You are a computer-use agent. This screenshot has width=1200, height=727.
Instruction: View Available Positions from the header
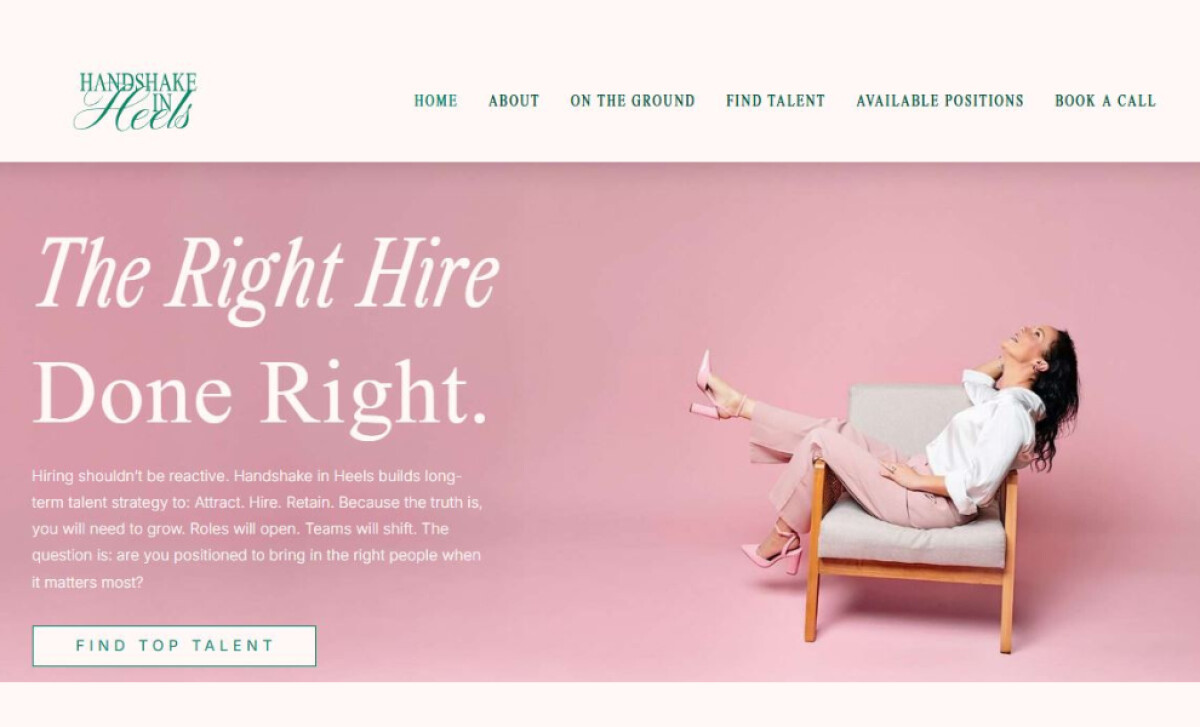click(x=940, y=101)
